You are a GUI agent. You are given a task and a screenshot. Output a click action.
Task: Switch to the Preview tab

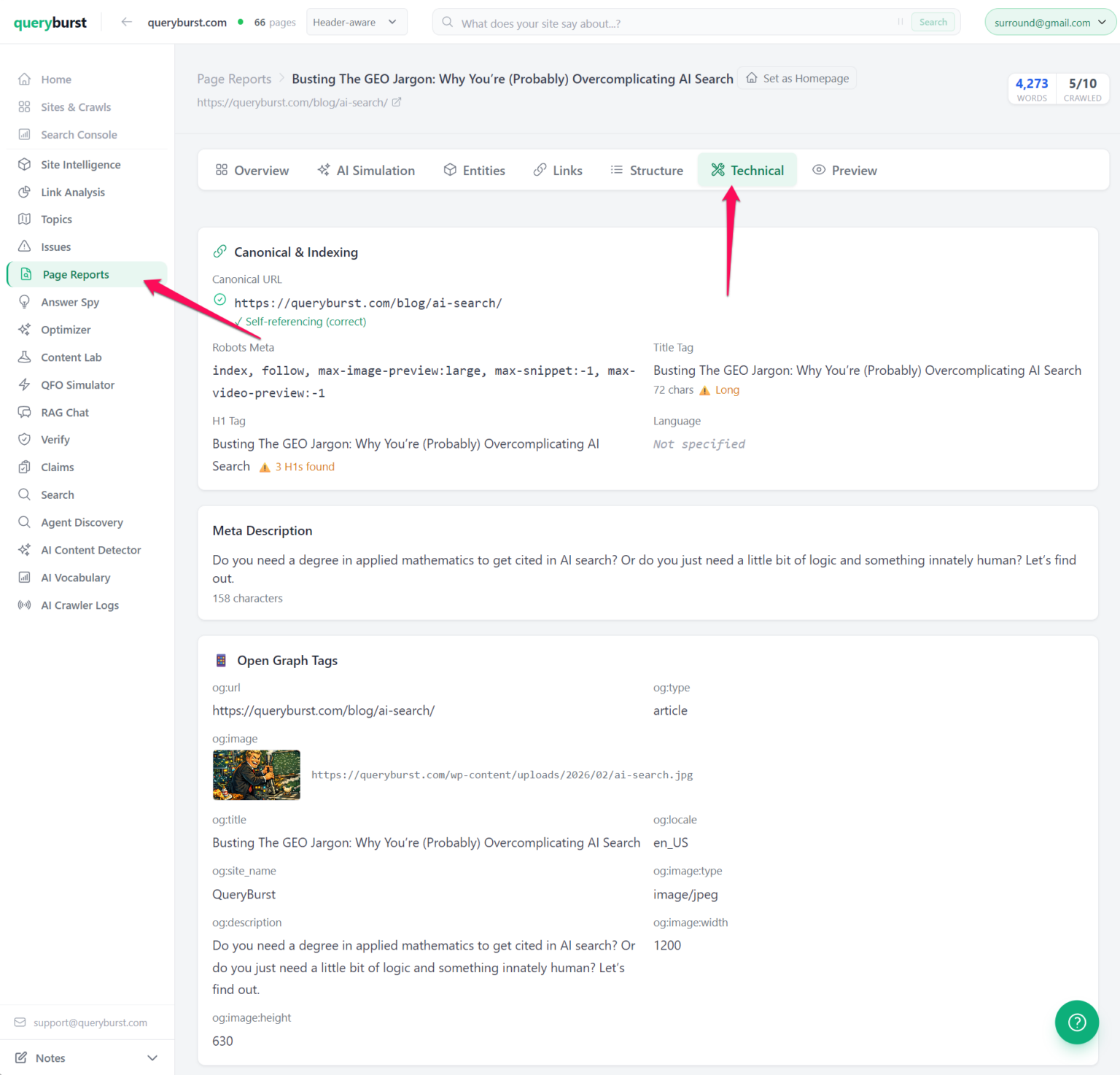click(844, 171)
